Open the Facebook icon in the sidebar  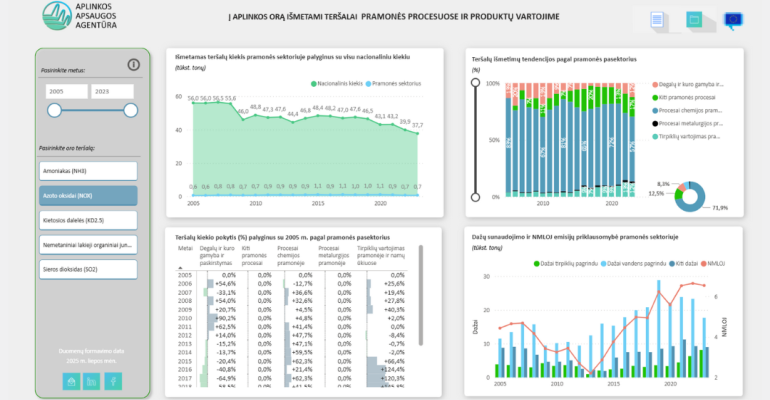pyautogui.click(x=113, y=381)
